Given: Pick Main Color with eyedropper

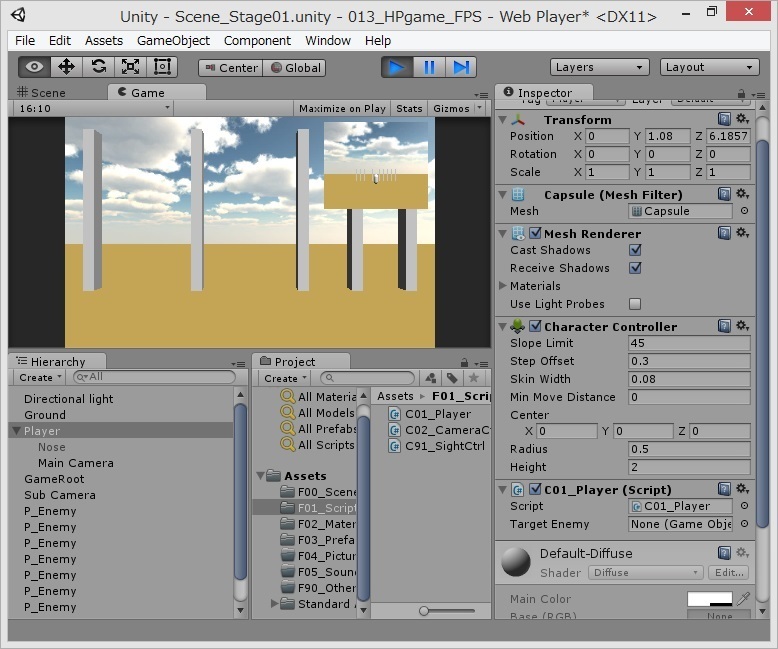Looking at the screenshot, I should (x=743, y=599).
